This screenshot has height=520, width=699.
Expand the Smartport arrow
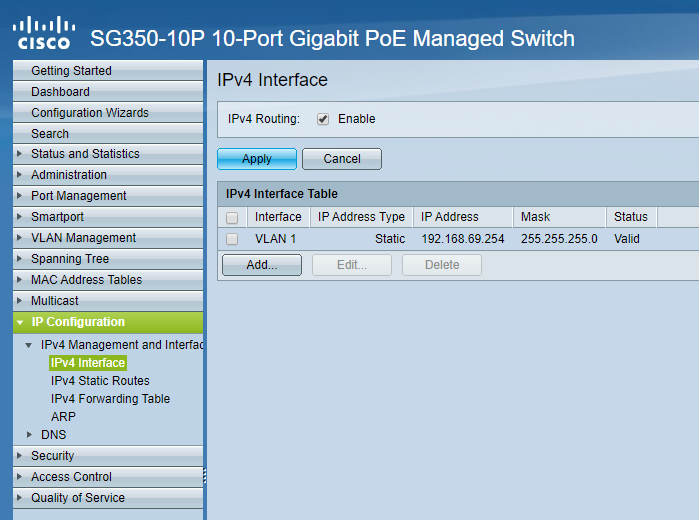pos(19,216)
